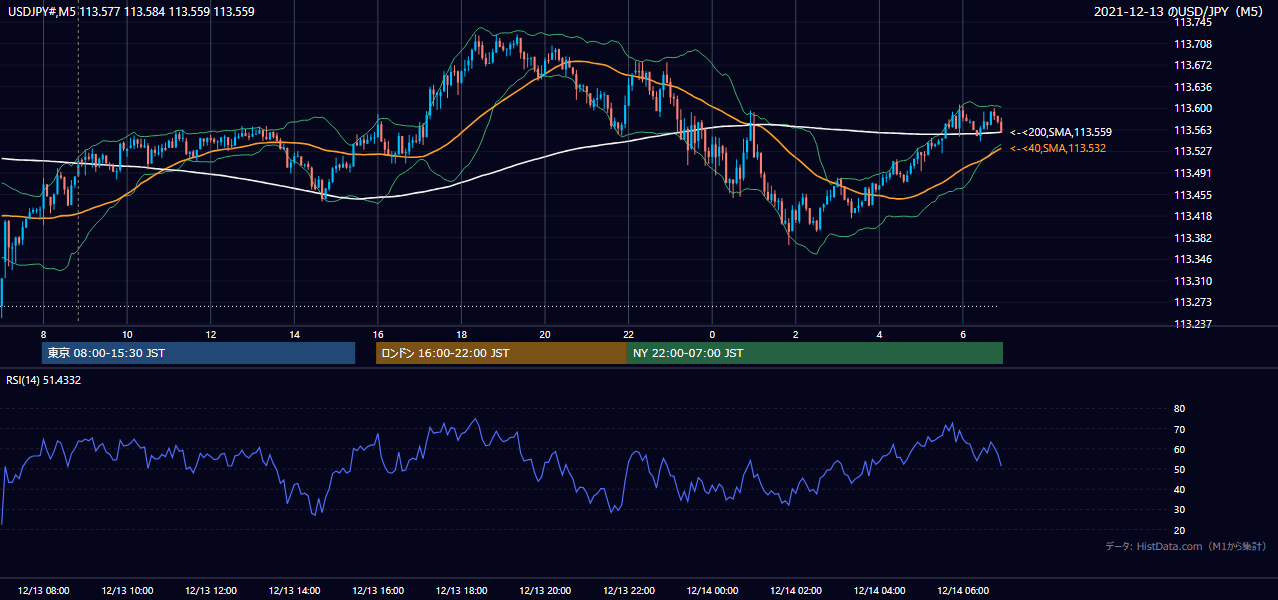Click price axis value 113.745
1278x600 pixels.
point(1192,22)
